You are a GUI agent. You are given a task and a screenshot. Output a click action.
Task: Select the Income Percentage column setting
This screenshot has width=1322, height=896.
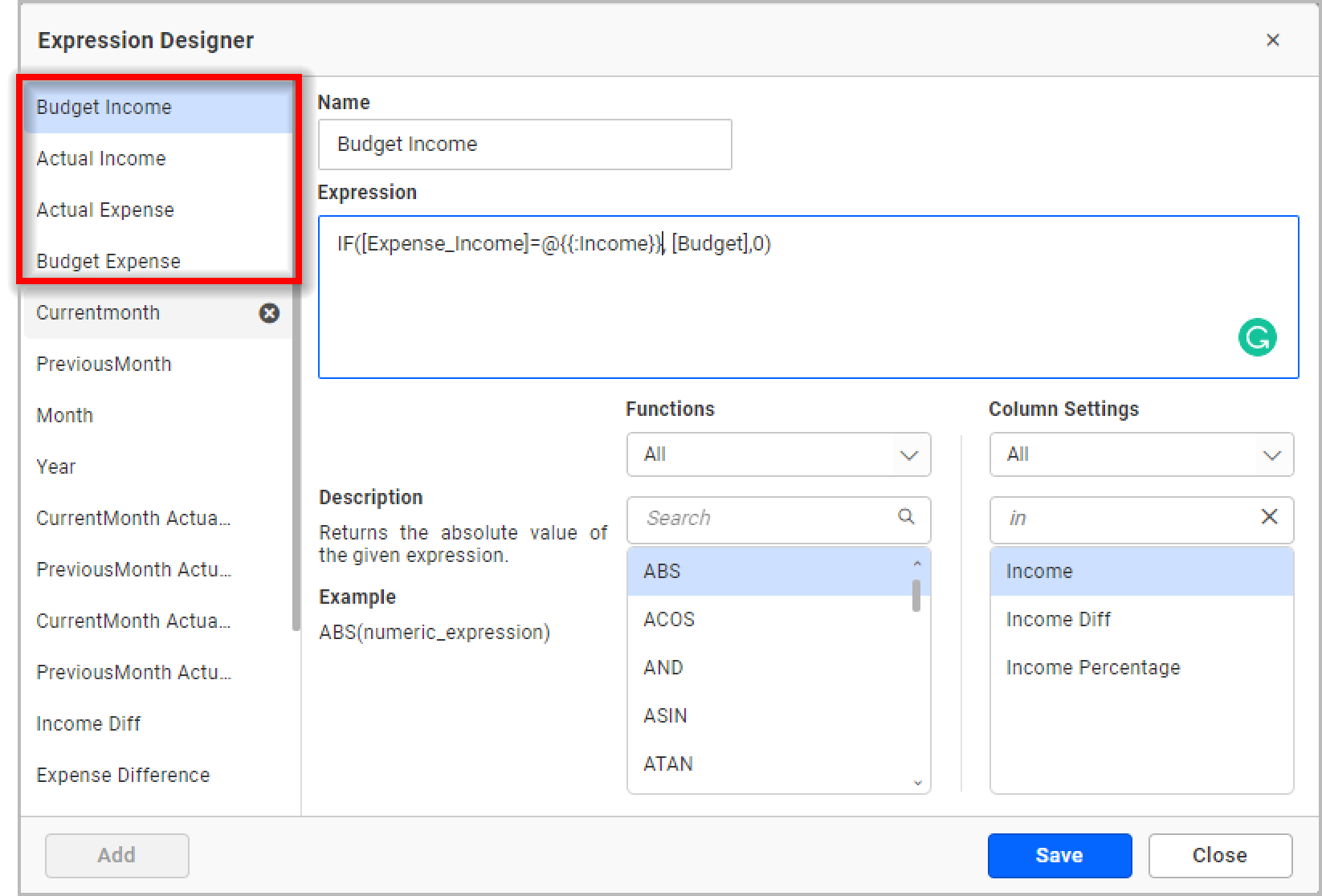(1093, 667)
